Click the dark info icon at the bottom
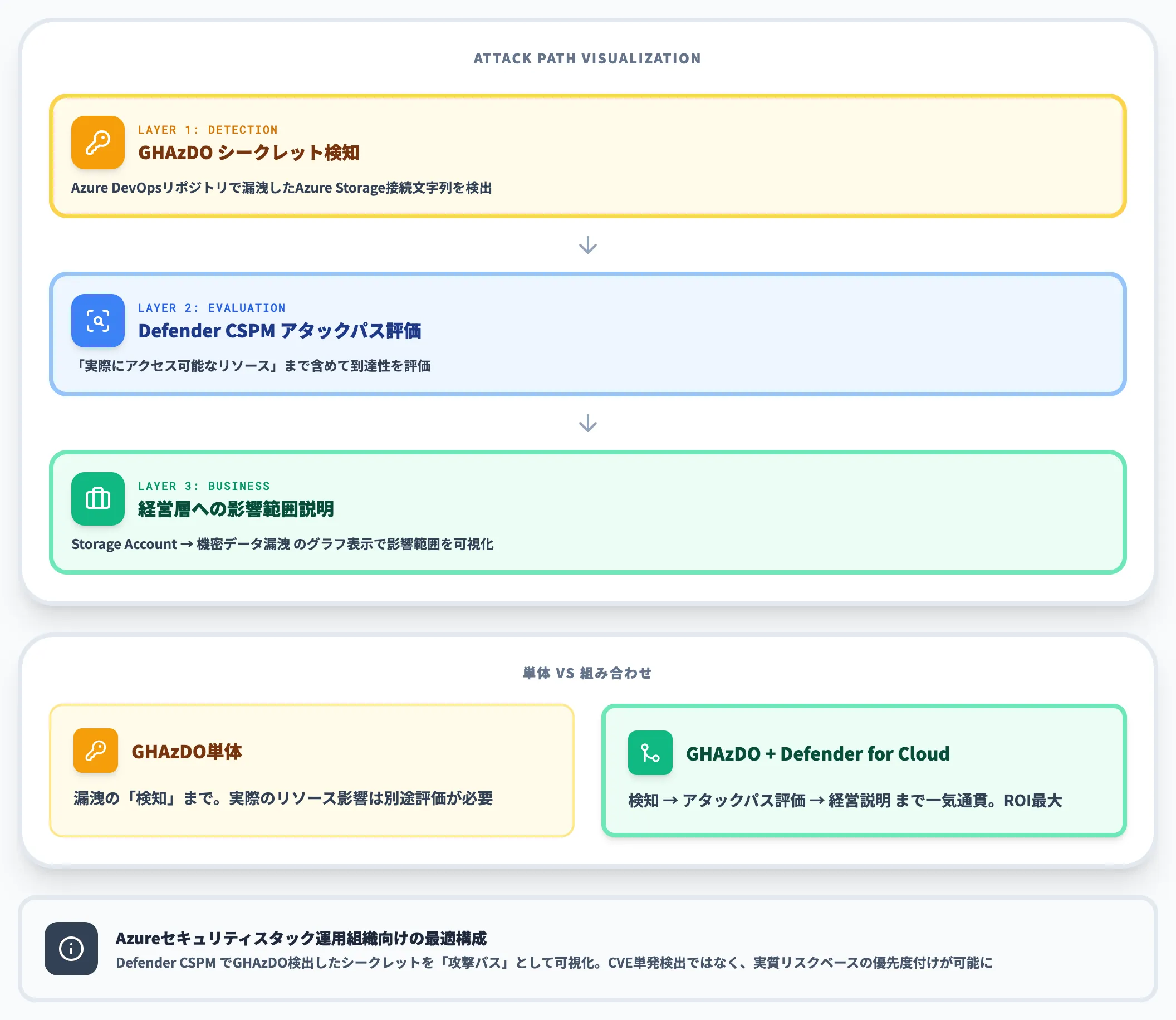The height and width of the screenshot is (1020, 1176). (71, 948)
